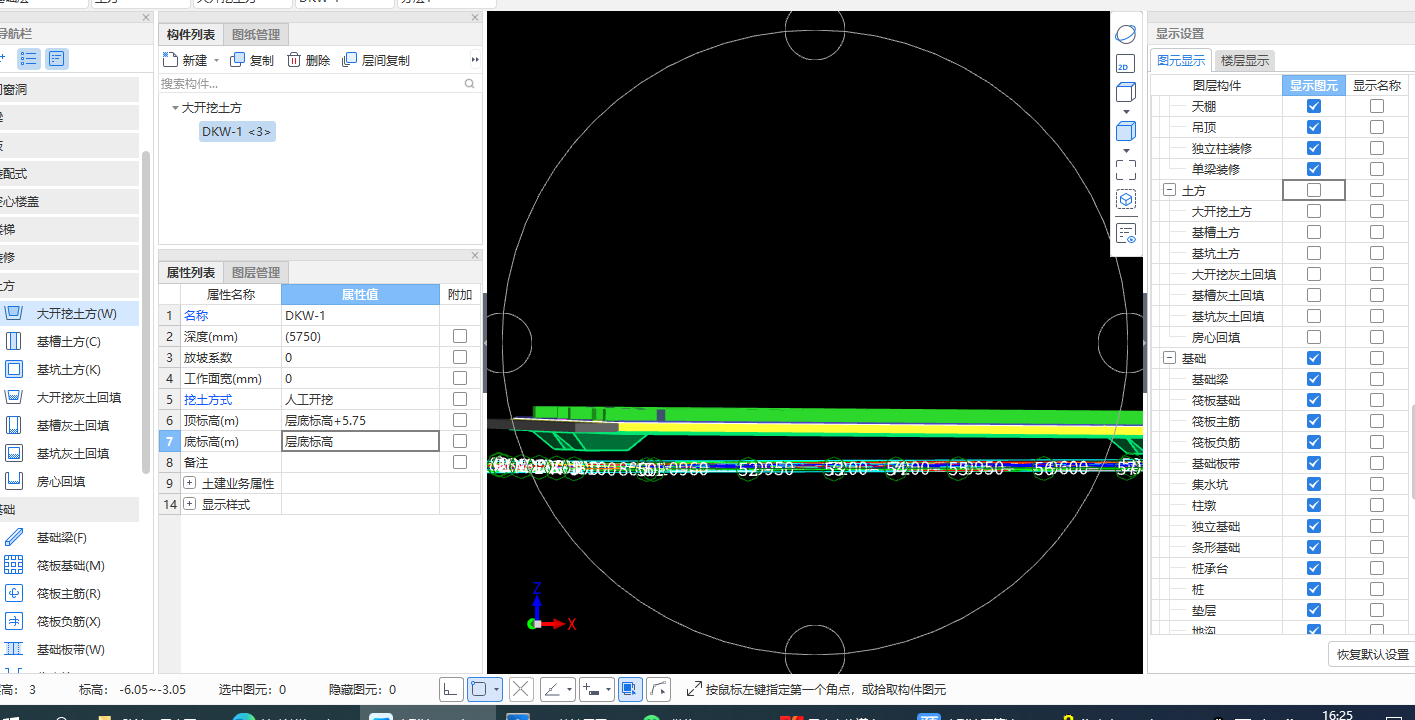Open the rectangle draw mode dropdown in status bar
Viewport: 1415px width, 720px height.
(497, 690)
